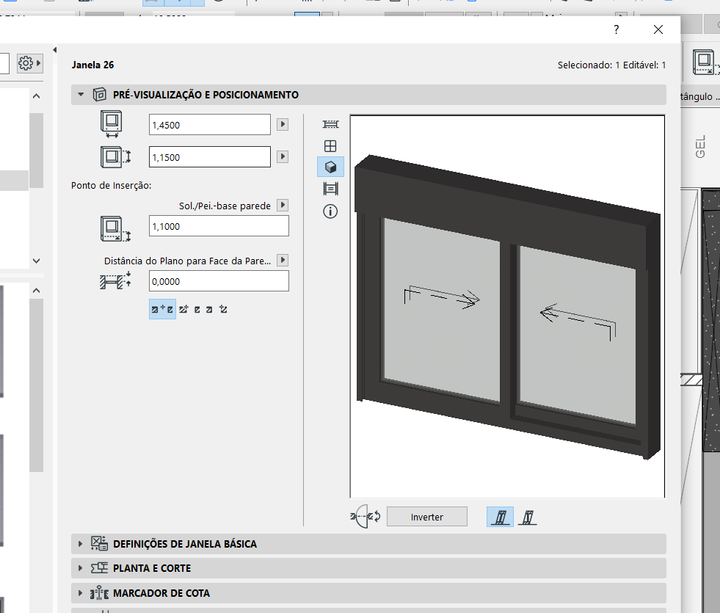Click lower list scroll-up arrow in left panel

pos(36,290)
